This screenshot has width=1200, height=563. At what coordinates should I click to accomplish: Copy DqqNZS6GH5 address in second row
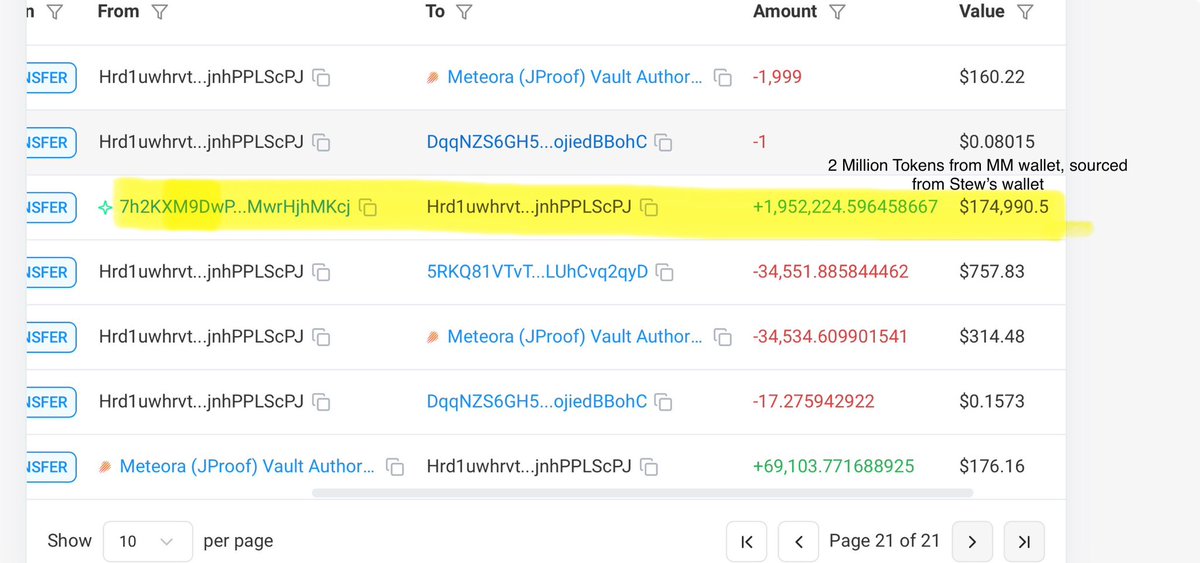pyautogui.click(x=664, y=143)
